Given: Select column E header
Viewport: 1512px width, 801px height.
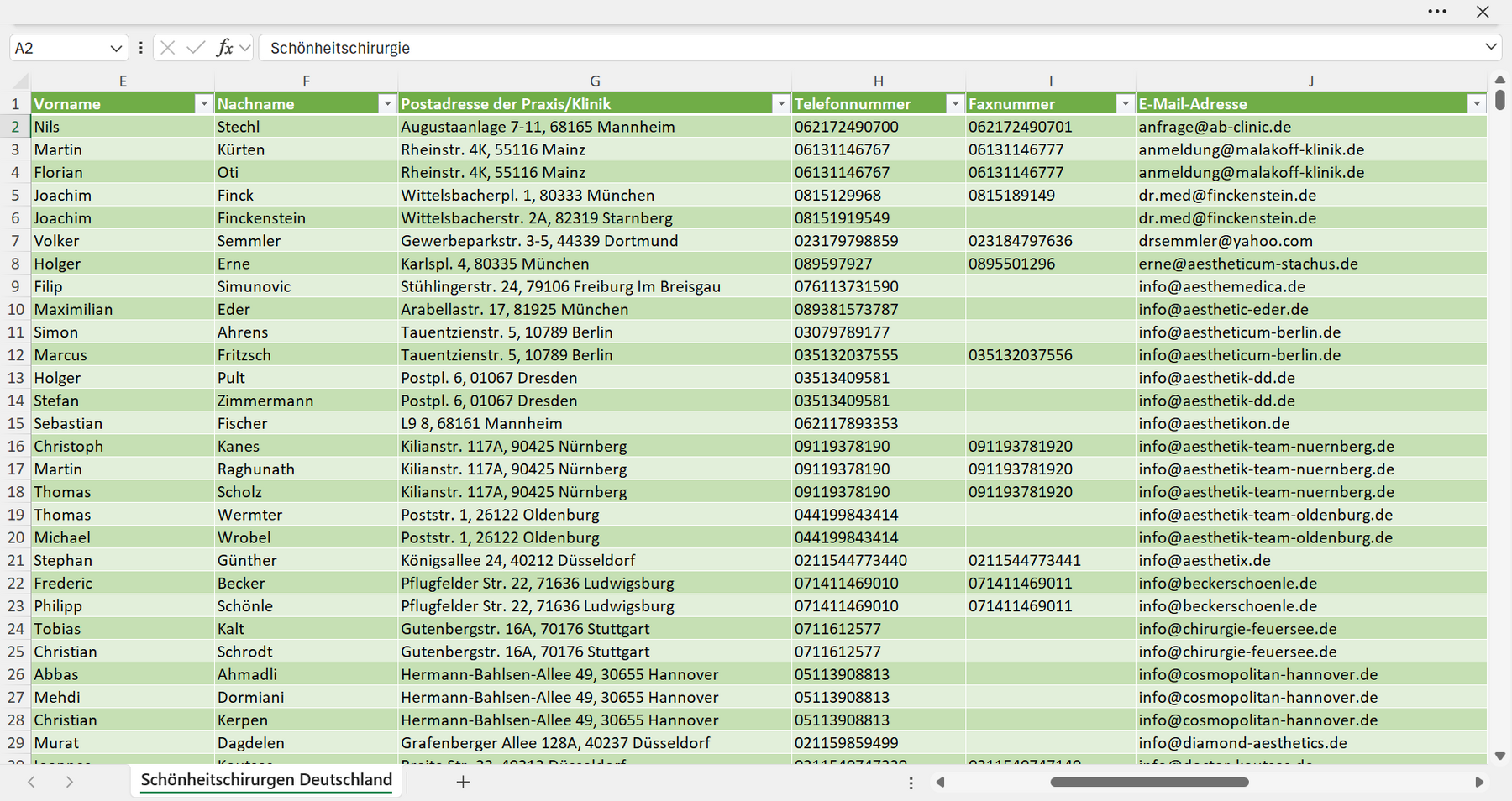Looking at the screenshot, I should [123, 81].
